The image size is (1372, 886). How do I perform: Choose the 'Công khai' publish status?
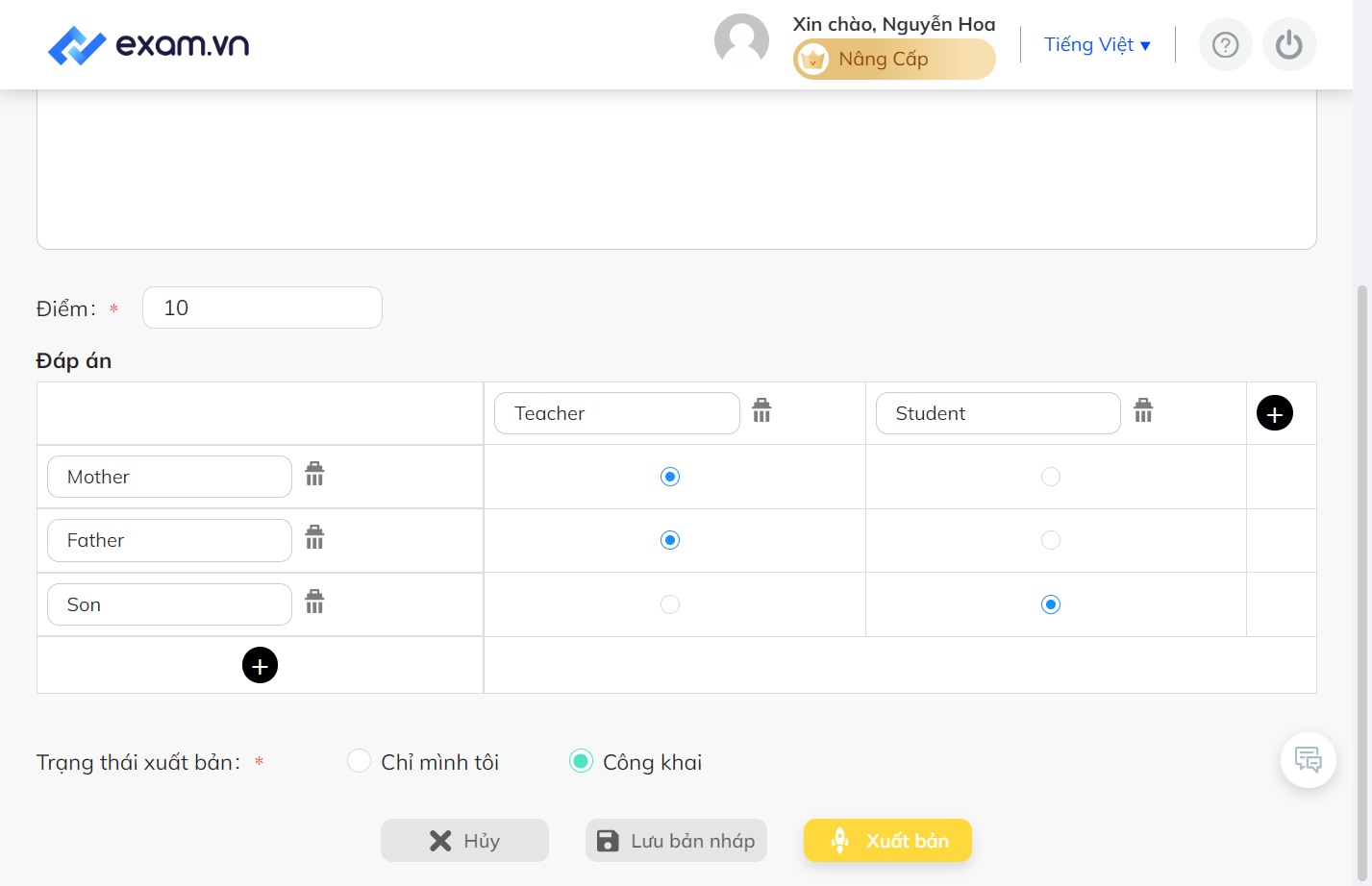[x=581, y=761]
